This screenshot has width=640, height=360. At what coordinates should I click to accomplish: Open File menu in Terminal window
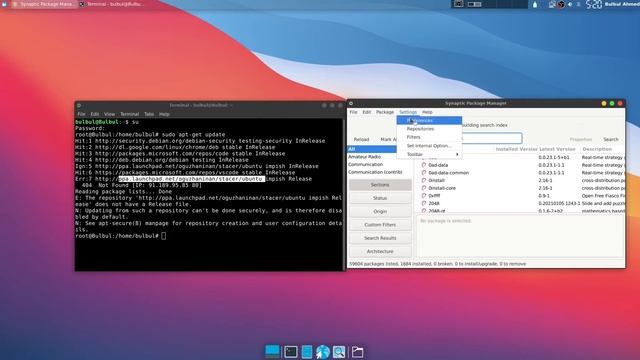[x=82, y=114]
